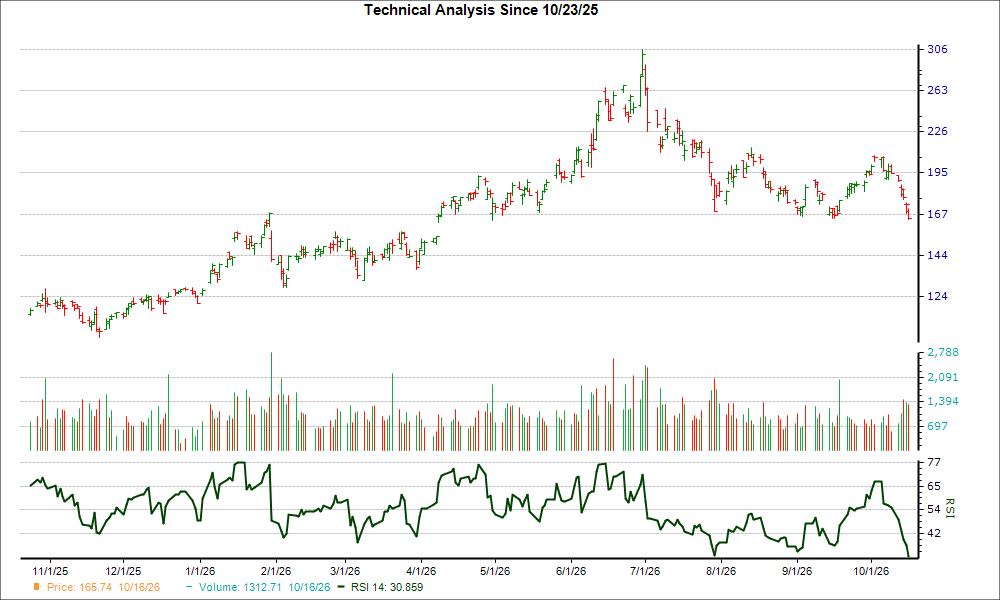Click the 5/1/26 date label
1000x600 pixels.
pos(495,571)
